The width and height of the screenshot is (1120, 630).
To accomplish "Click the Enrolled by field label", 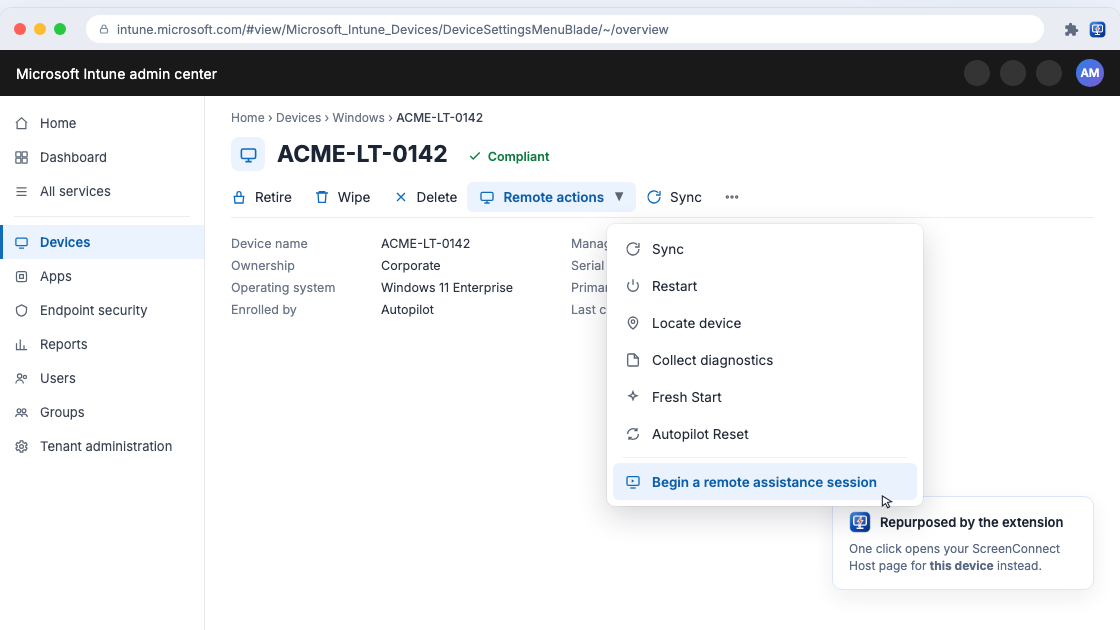I will pyautogui.click(x=264, y=310).
